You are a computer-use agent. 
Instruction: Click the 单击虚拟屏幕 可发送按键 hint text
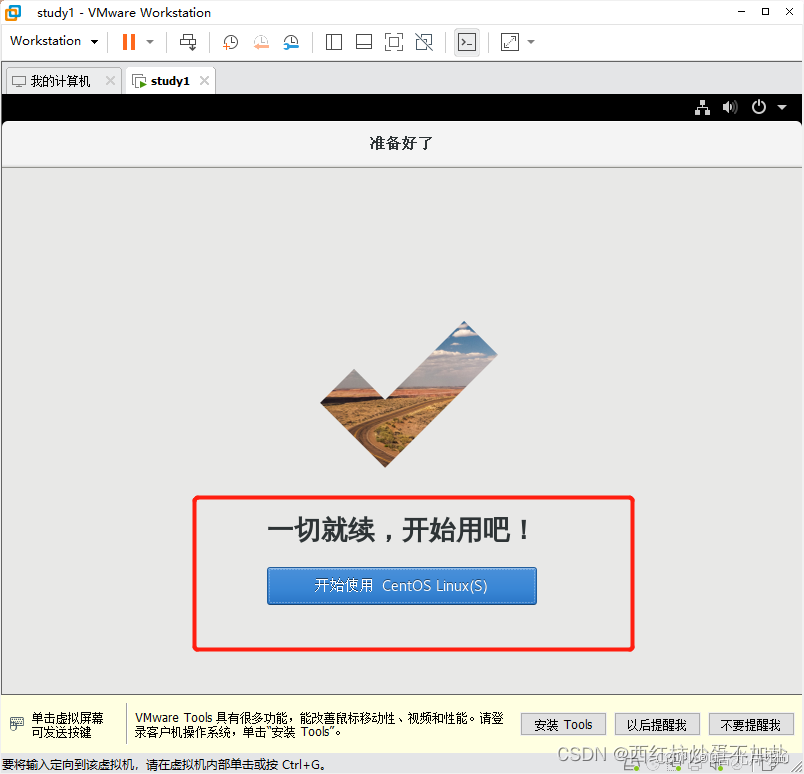point(67,725)
